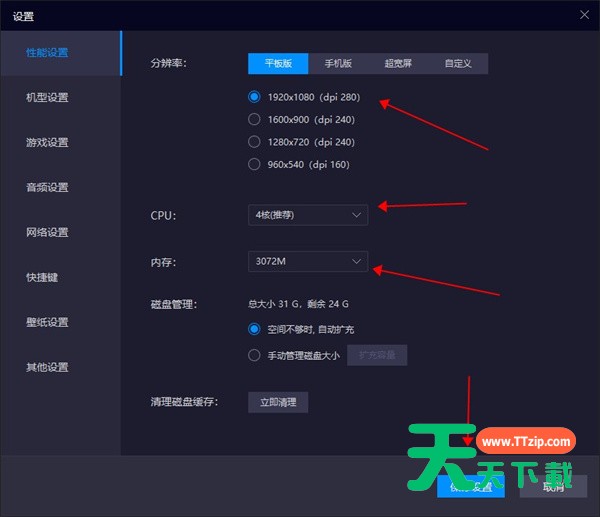This screenshot has height=517, width=600.
Task: Select the 1920x1080 (dpi 280) resolution
Action: tap(254, 98)
